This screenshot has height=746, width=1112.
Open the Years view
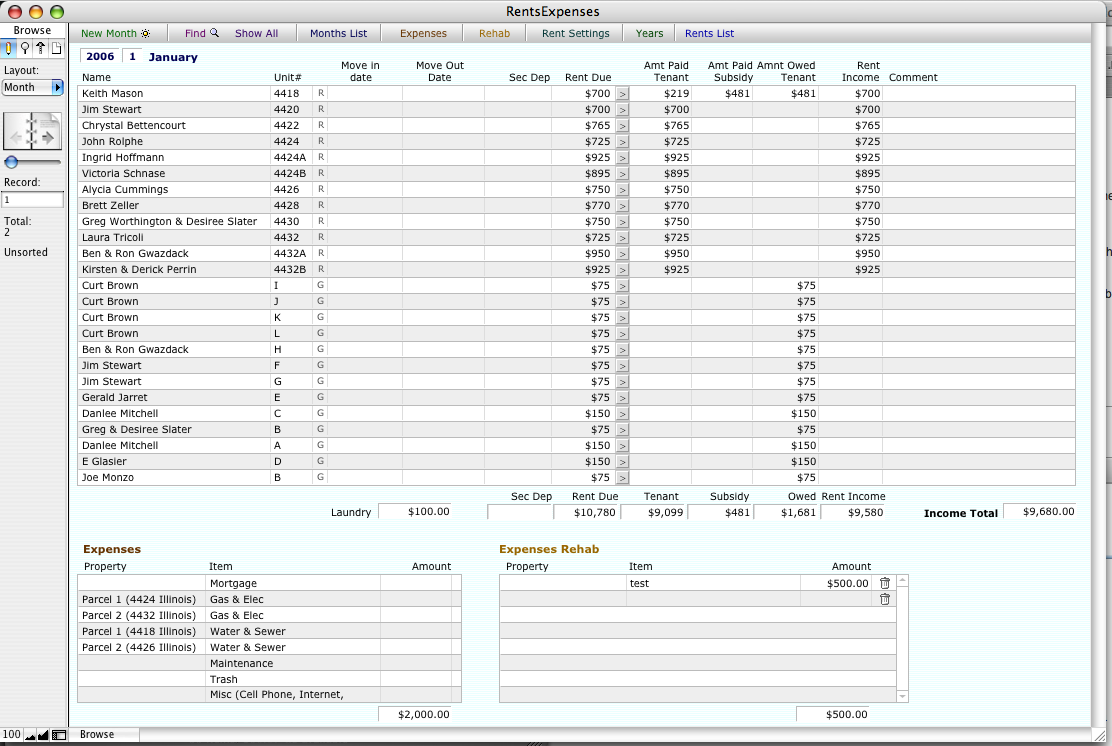click(x=649, y=33)
